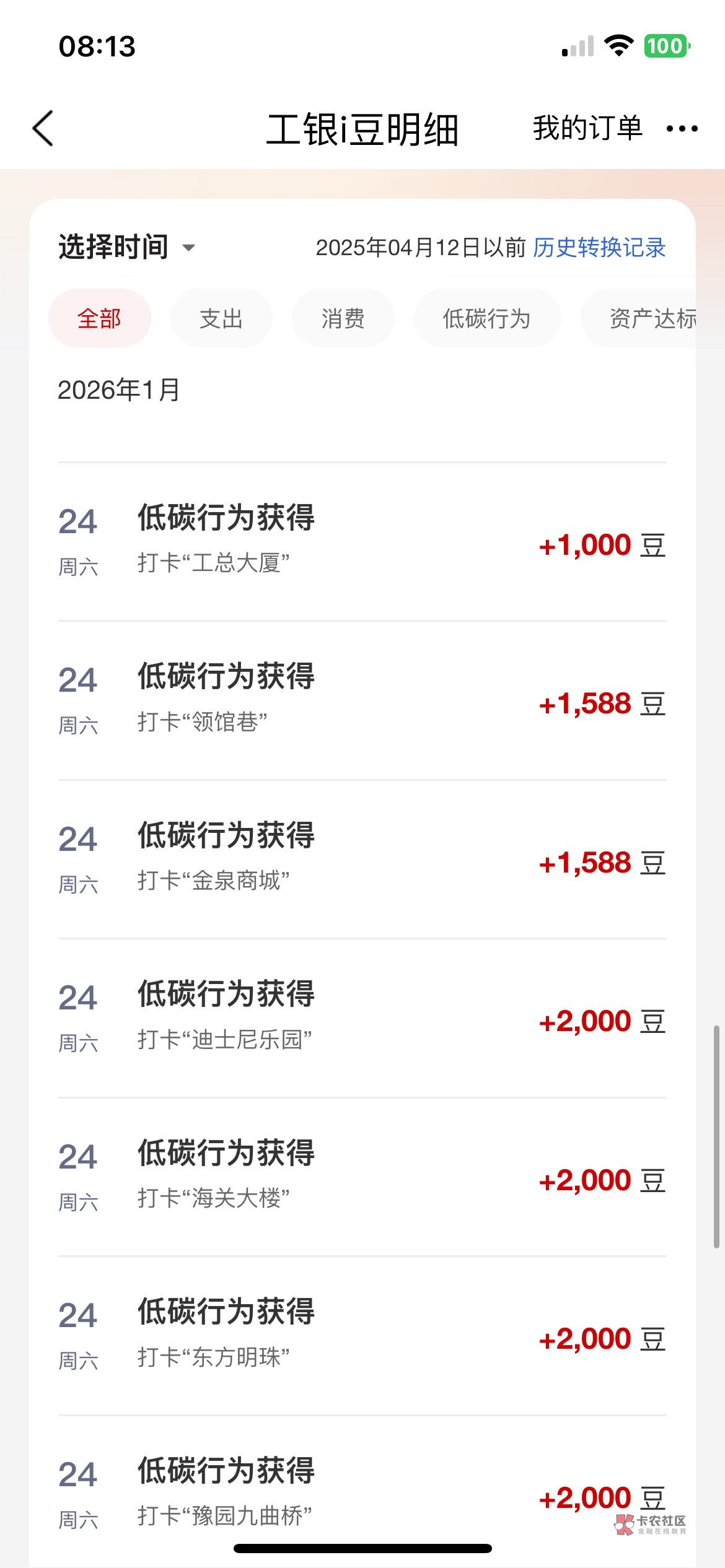
Task: Tap the cellular signal icon
Action: click(578, 47)
